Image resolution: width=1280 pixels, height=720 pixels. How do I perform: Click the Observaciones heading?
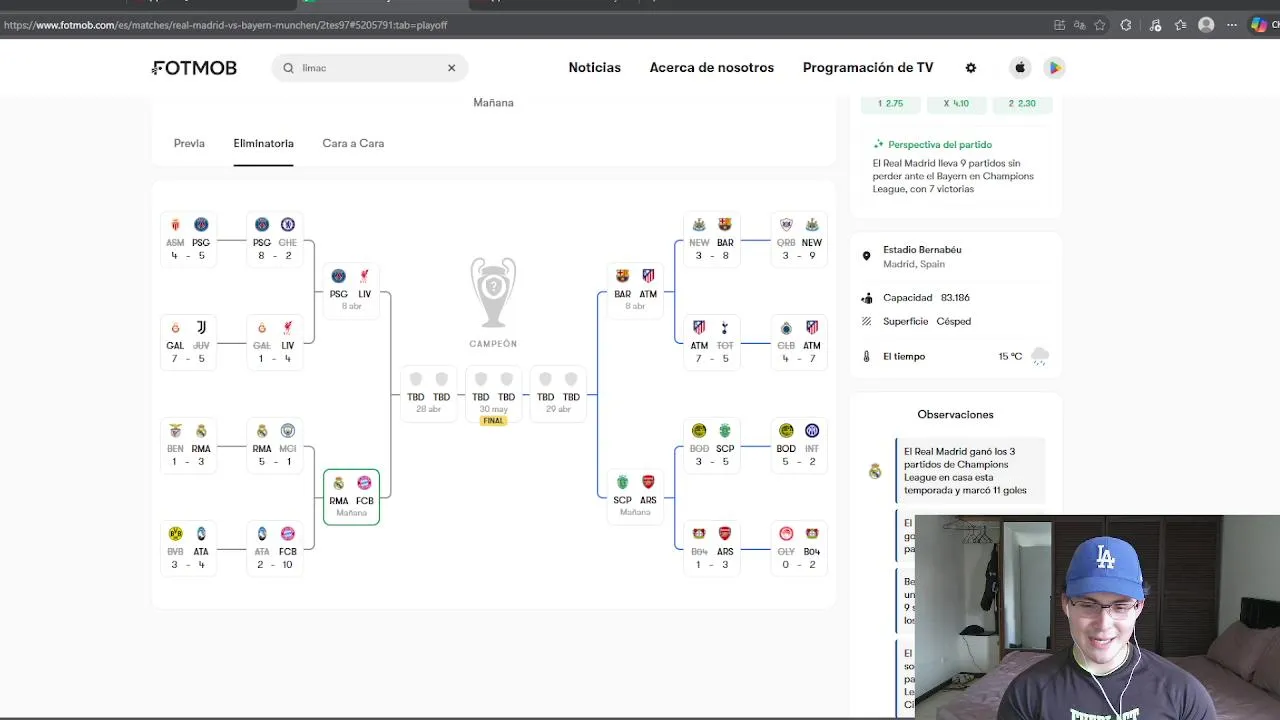[955, 414]
